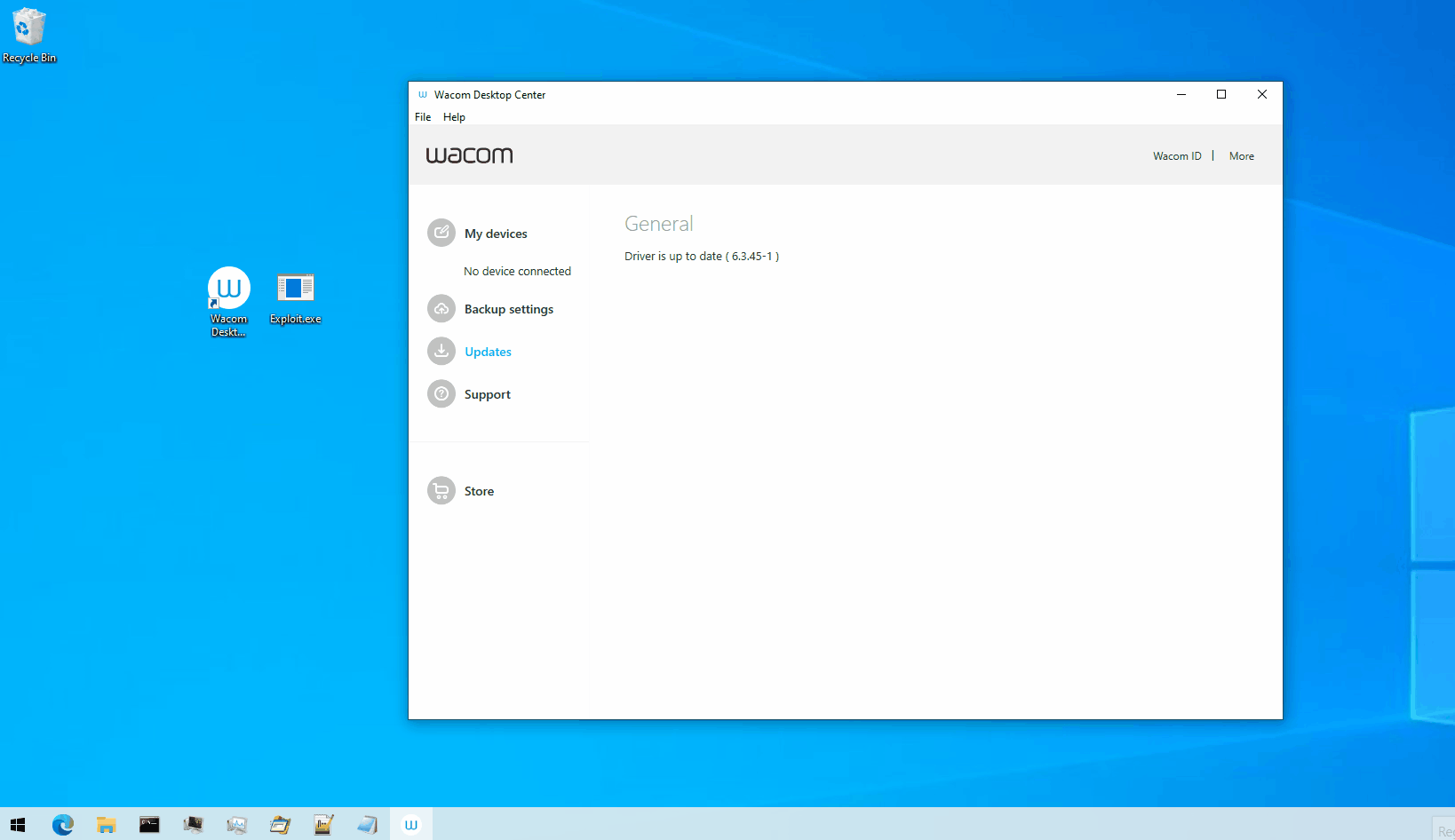
Task: Select the Exploit.exe desktop icon
Action: click(x=296, y=298)
